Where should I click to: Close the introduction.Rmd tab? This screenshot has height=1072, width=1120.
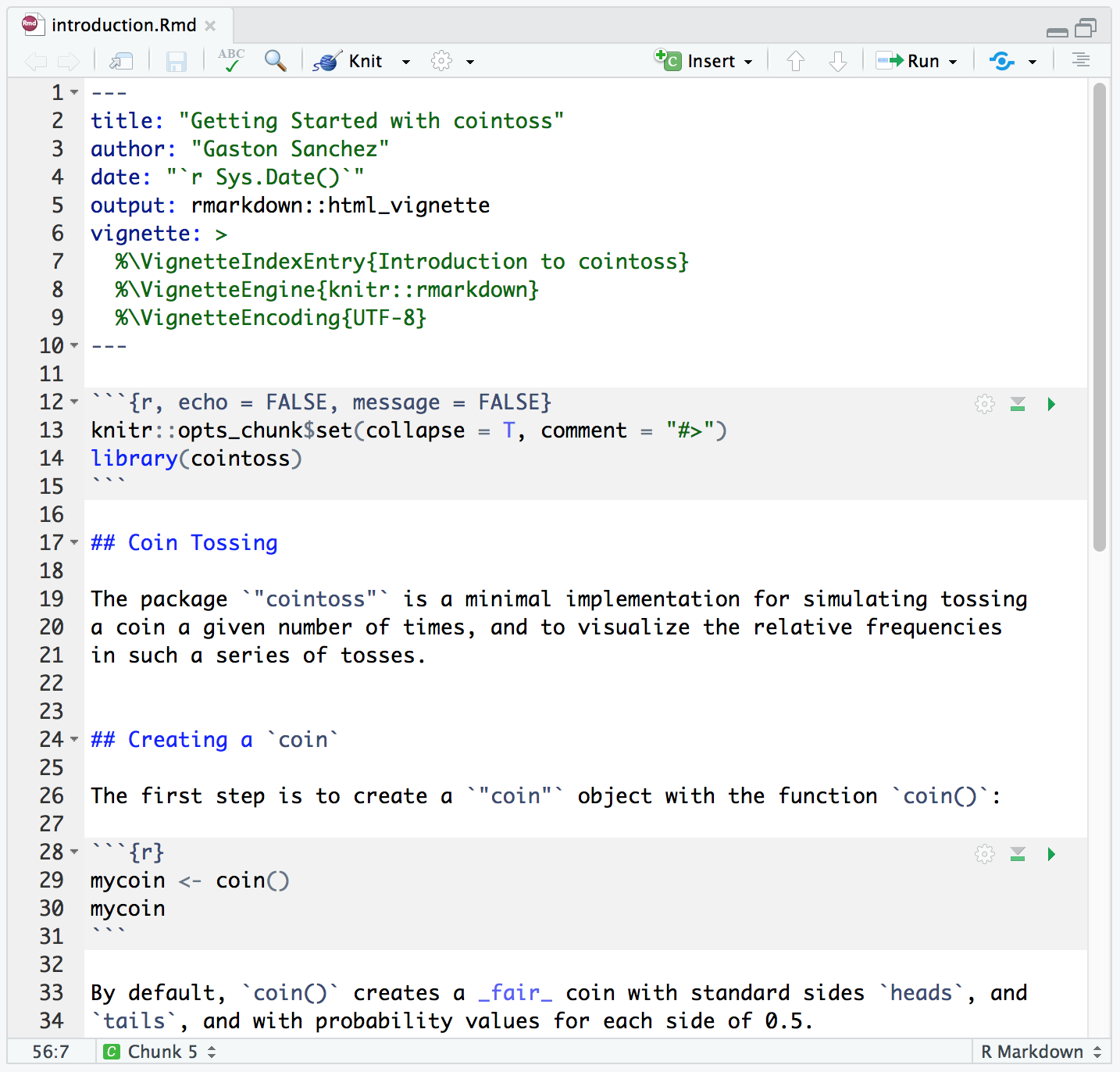coord(210,26)
